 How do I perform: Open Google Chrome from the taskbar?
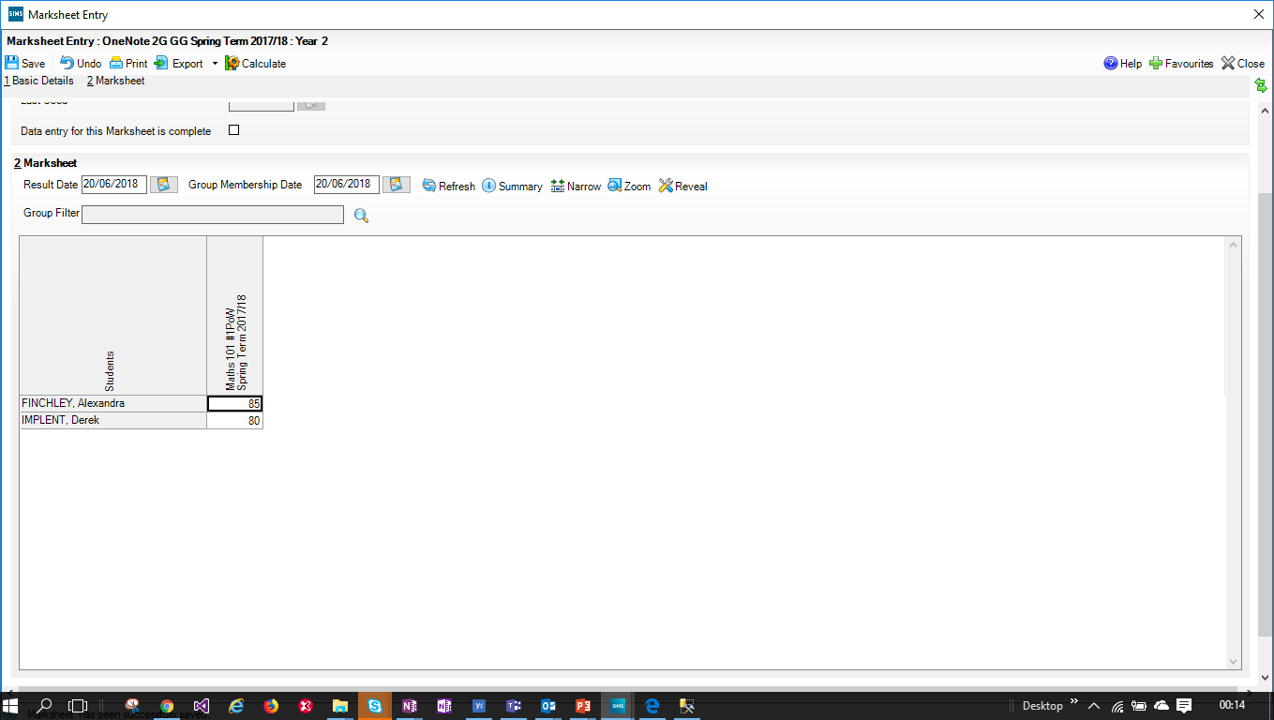click(x=167, y=706)
